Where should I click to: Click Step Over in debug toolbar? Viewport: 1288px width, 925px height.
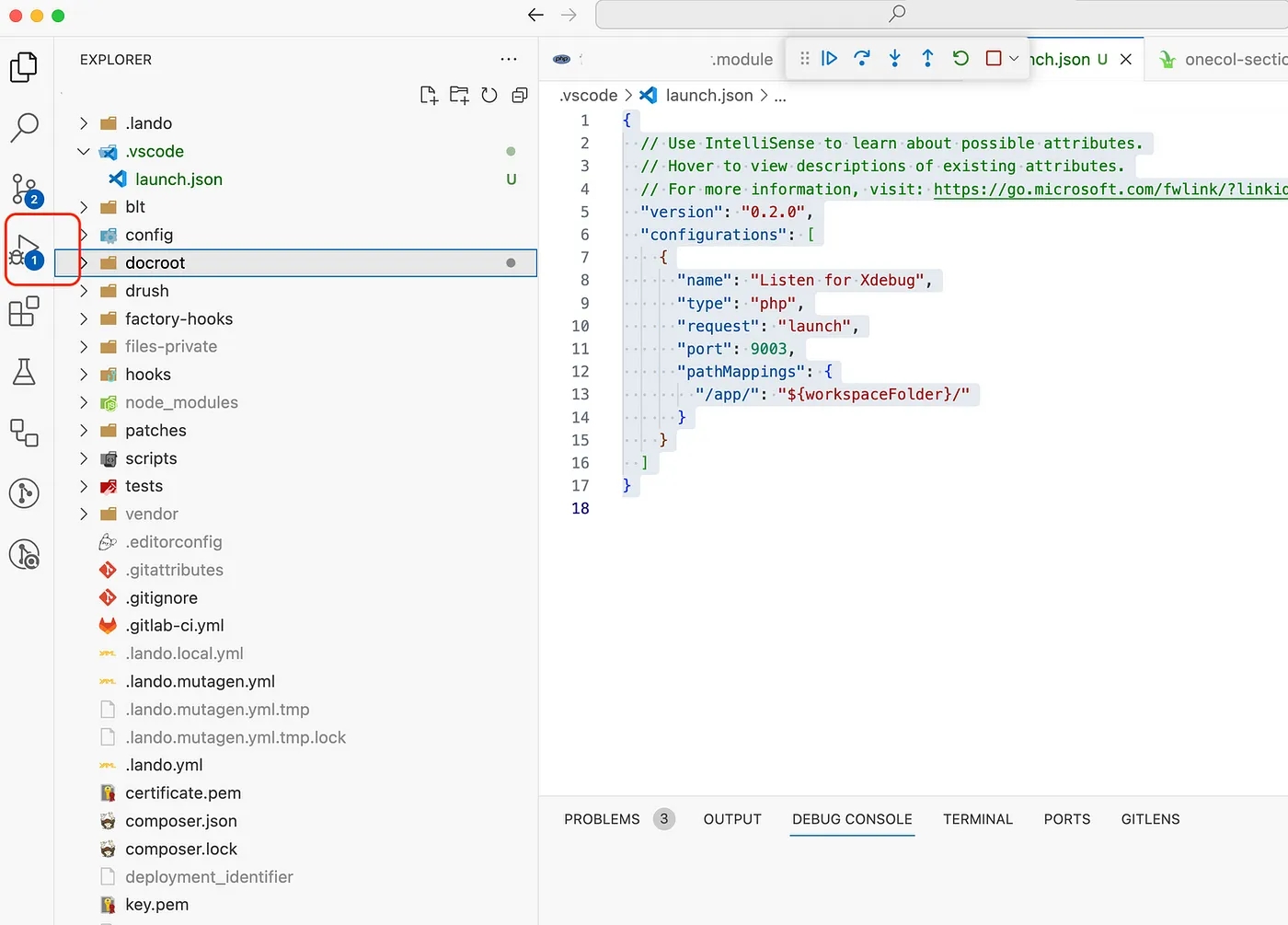click(x=862, y=58)
